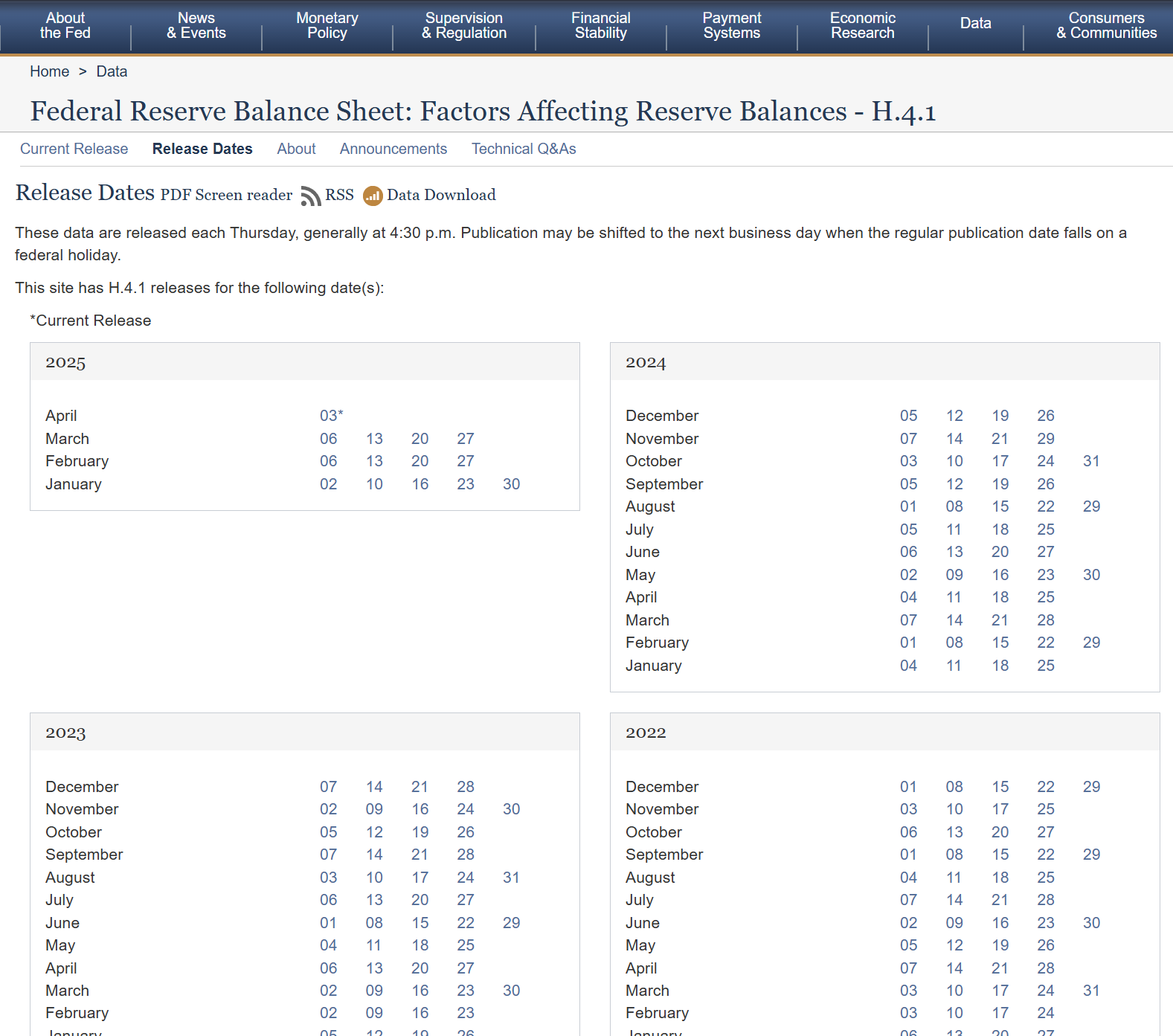
Task: Open the March 30 2023 release
Action: (x=512, y=991)
